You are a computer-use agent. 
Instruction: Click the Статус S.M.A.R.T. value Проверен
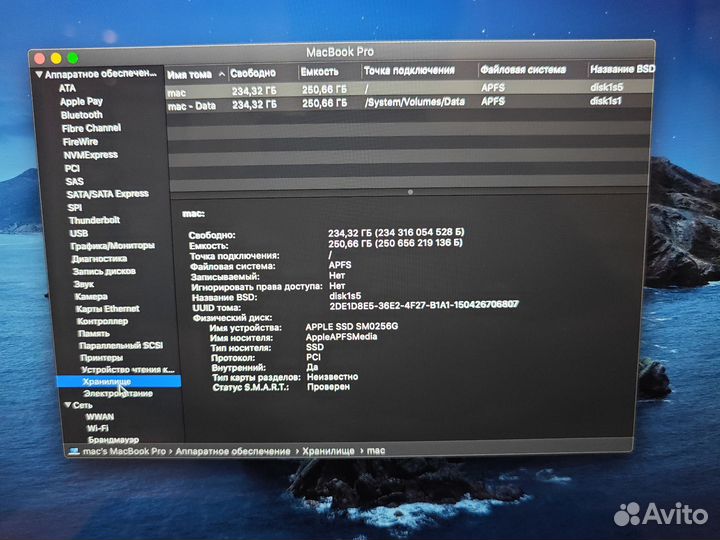(328, 387)
